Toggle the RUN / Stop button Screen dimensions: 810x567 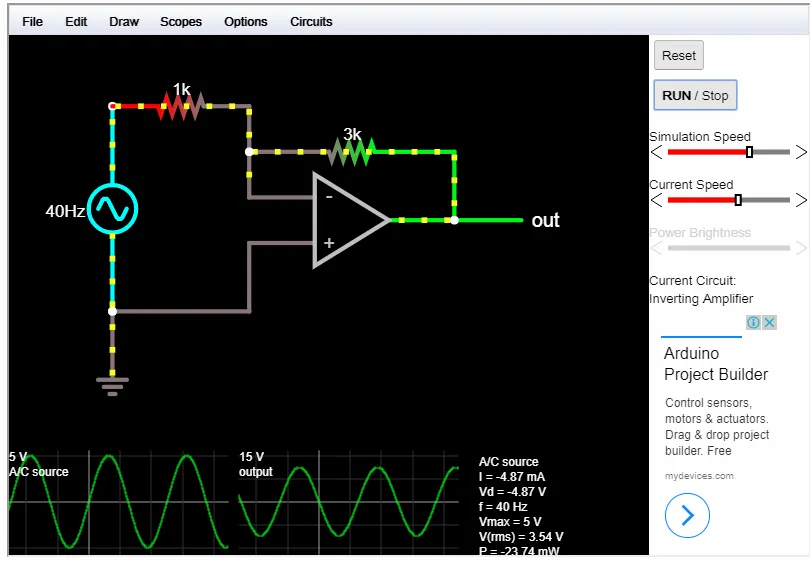[x=695, y=96]
